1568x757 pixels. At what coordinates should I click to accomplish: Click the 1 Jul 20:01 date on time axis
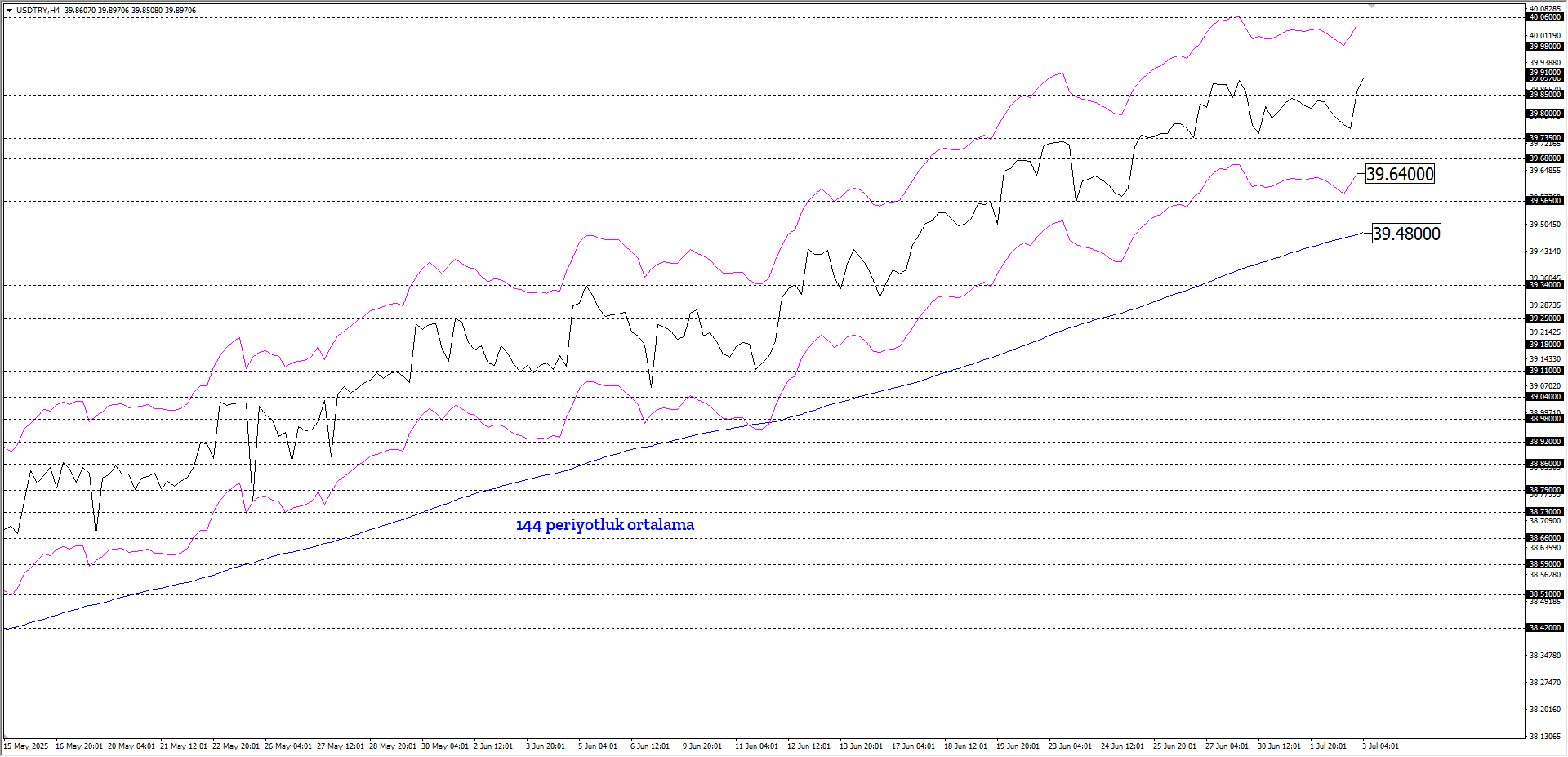pyautogui.click(x=1329, y=746)
